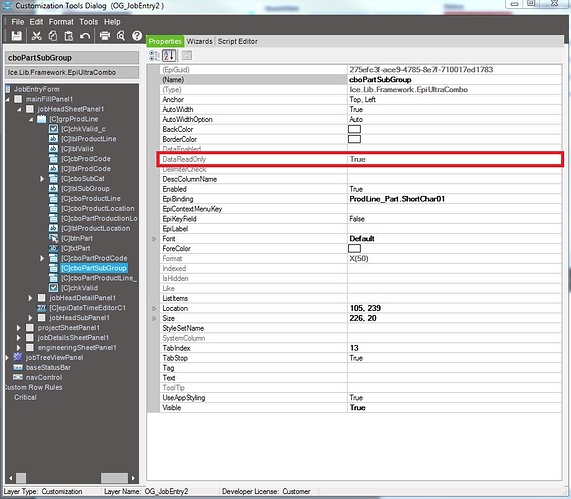The image size is (571, 499).
Task: Click the EpiBinding value field
Action: click(x=454, y=199)
